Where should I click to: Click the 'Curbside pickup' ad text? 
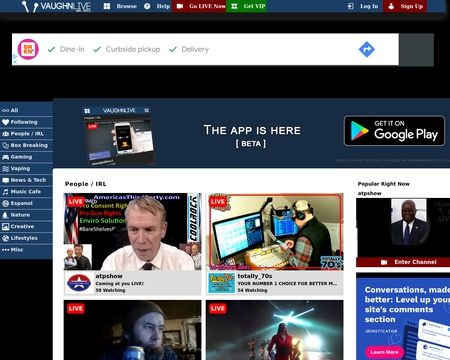133,49
